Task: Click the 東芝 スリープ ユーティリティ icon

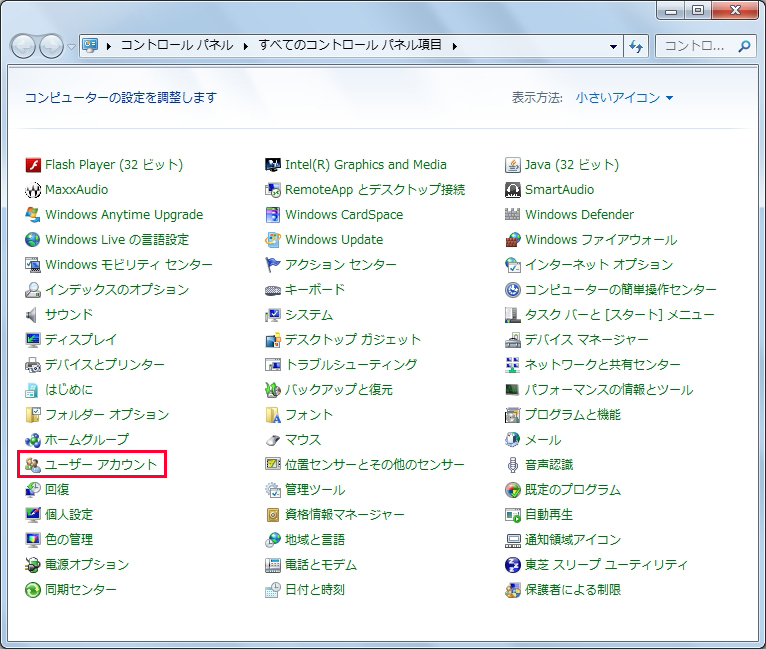Action: (x=512, y=565)
